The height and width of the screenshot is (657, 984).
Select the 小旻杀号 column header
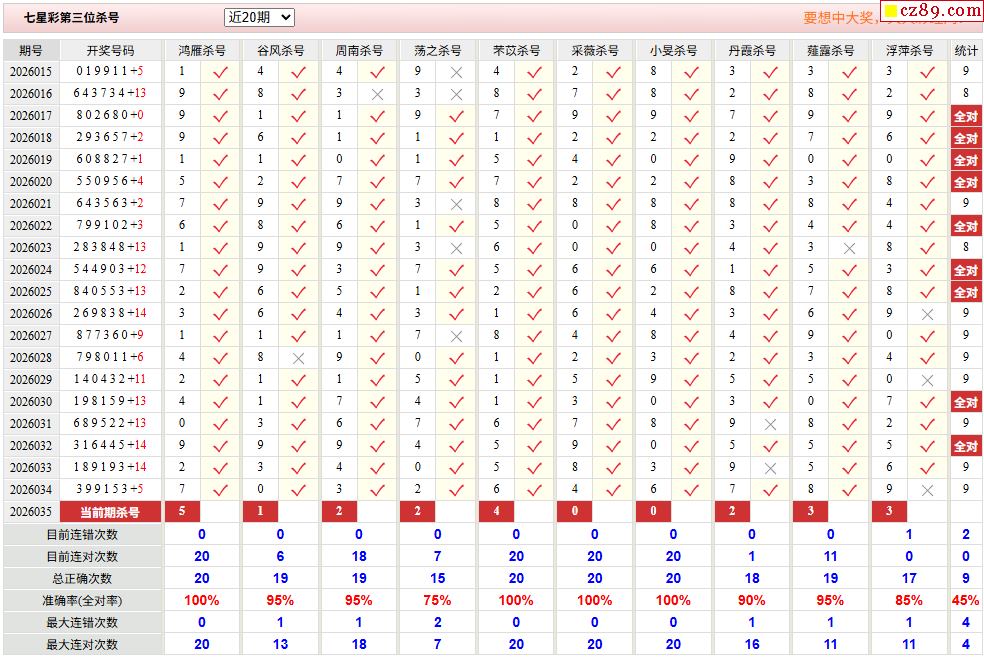[x=673, y=50]
